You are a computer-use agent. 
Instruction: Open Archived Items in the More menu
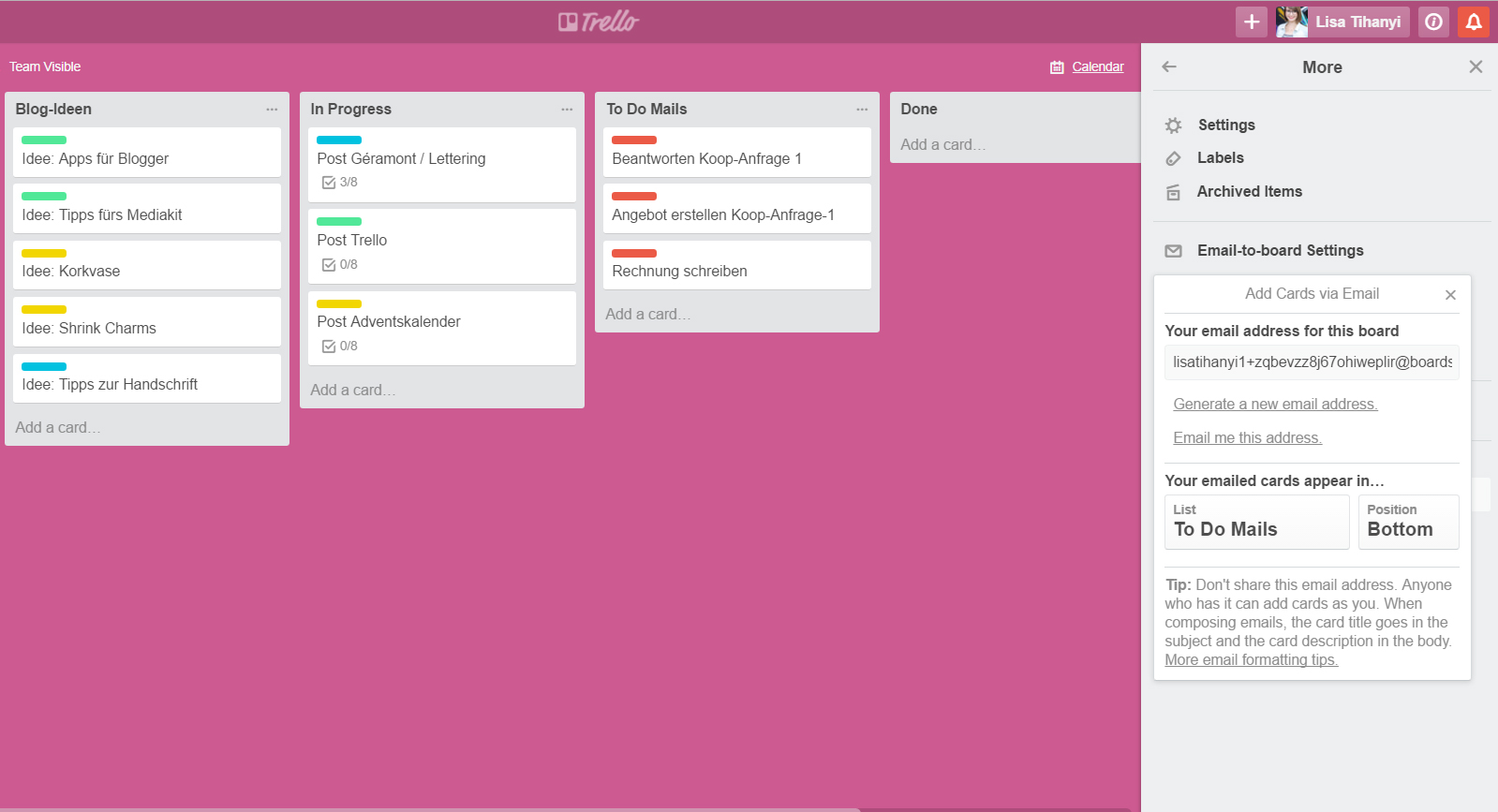click(1249, 192)
